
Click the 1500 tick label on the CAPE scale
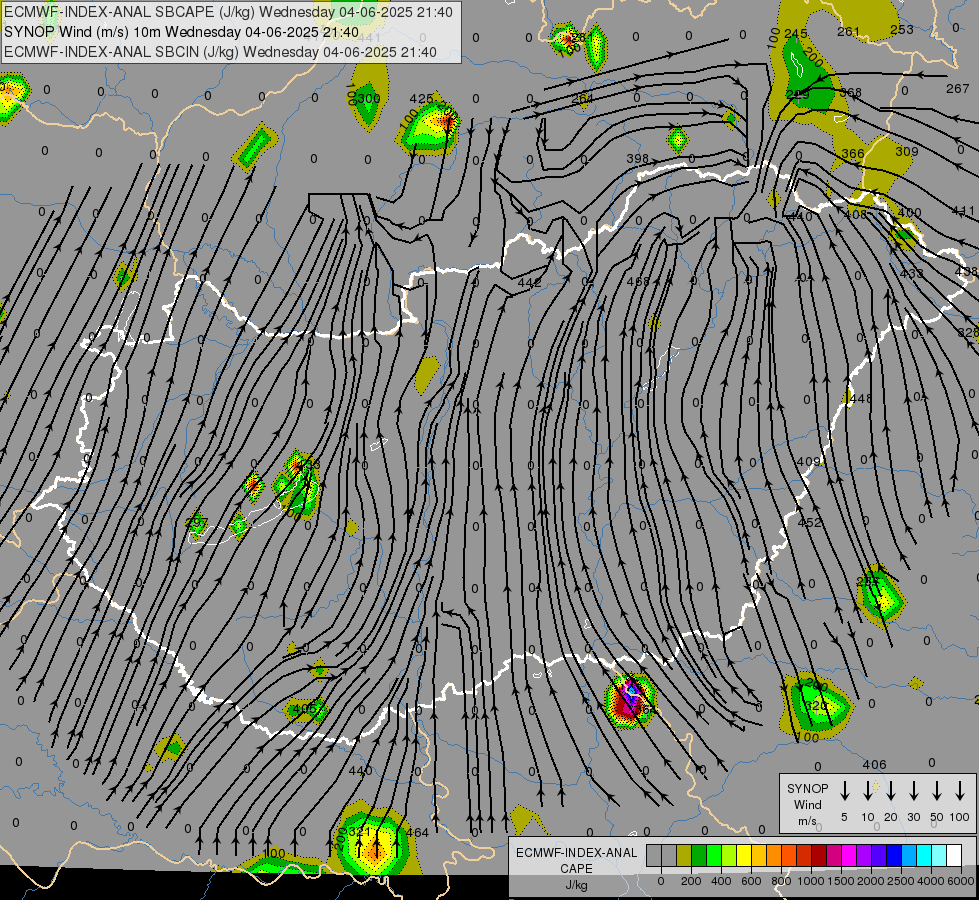click(x=841, y=881)
